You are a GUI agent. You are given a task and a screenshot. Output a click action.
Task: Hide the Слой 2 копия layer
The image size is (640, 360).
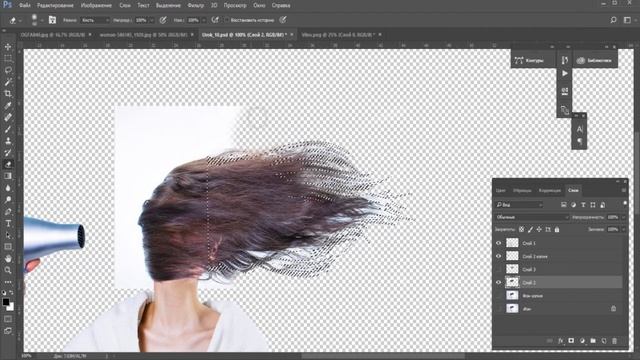[x=498, y=256]
